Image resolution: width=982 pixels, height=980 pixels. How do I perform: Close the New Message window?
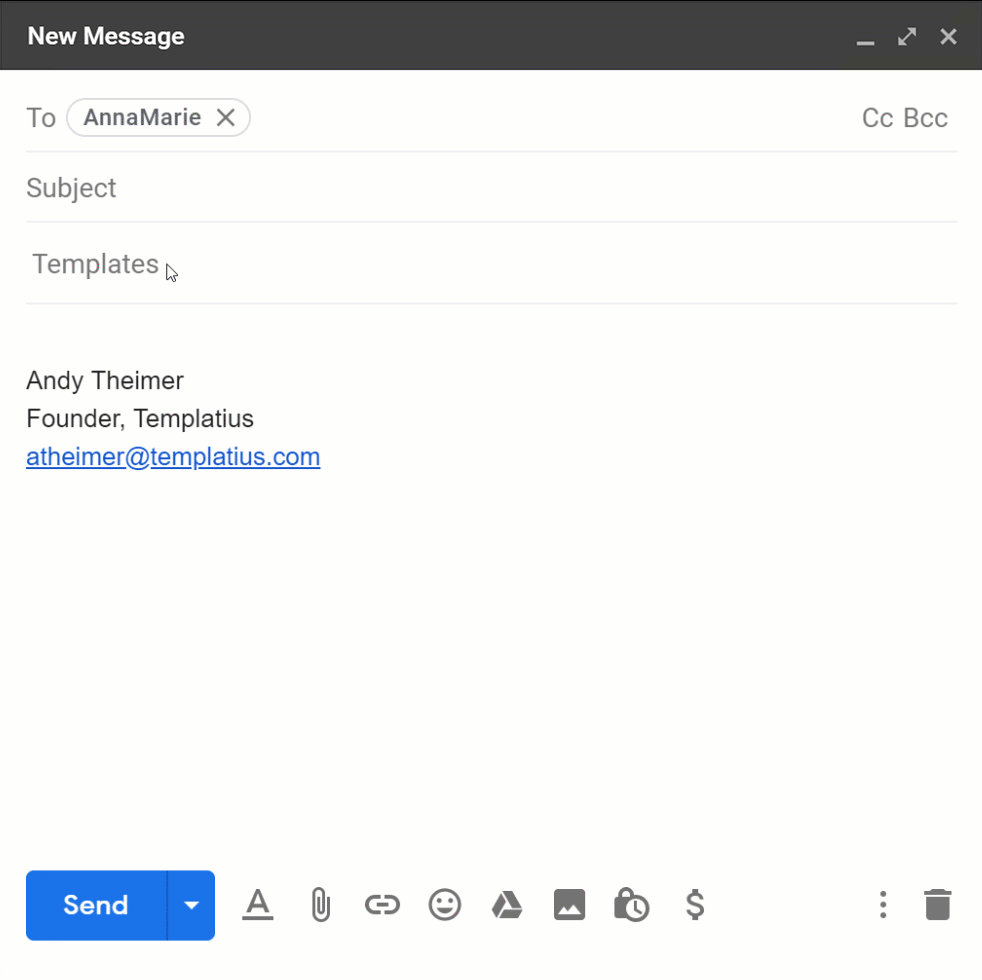[948, 36]
